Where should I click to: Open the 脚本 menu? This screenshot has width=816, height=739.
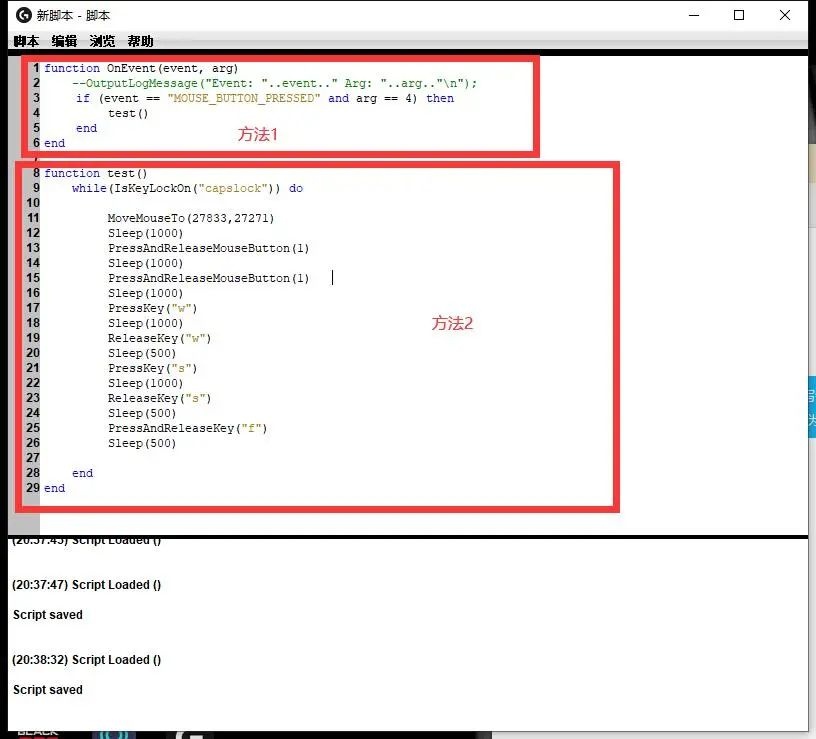coord(25,41)
